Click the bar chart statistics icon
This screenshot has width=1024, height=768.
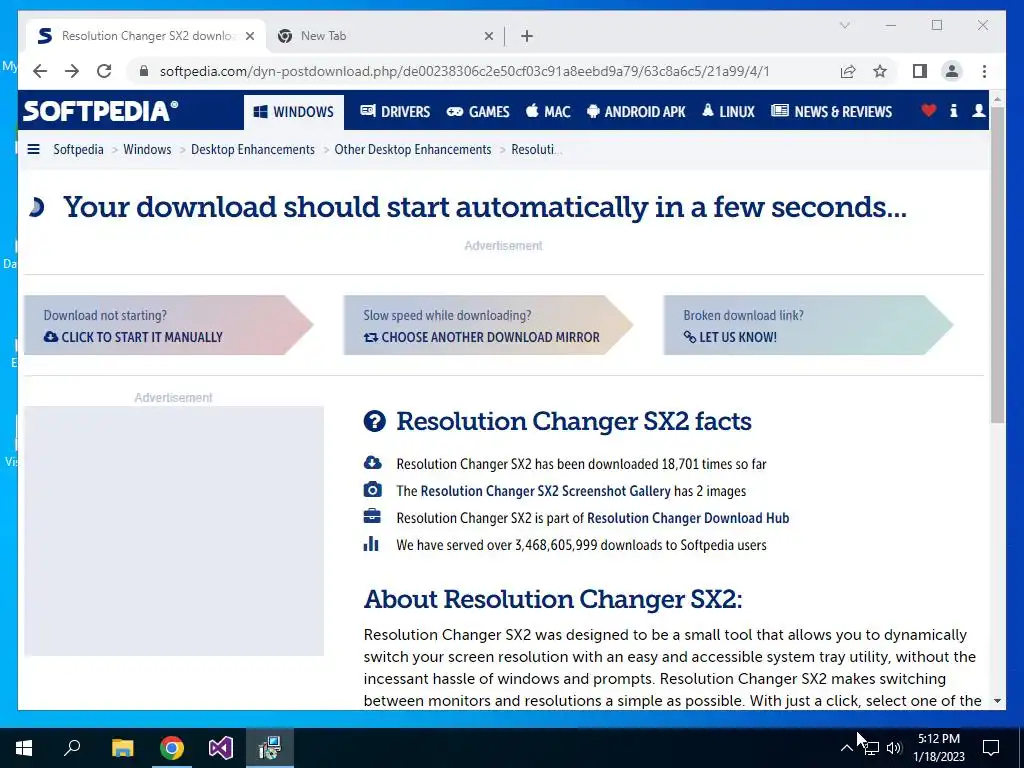[x=371, y=543]
